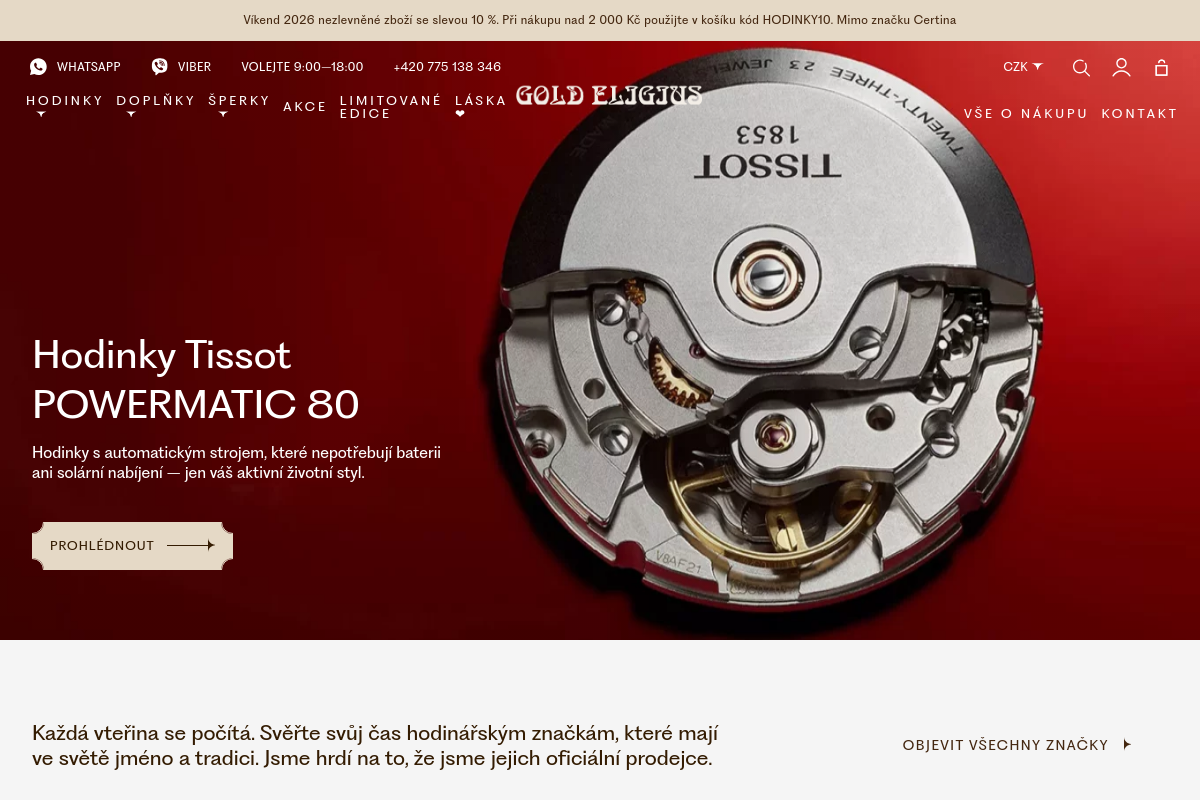This screenshot has width=1200, height=800.
Task: Click the Gold Eligius logo
Action: coord(609,95)
